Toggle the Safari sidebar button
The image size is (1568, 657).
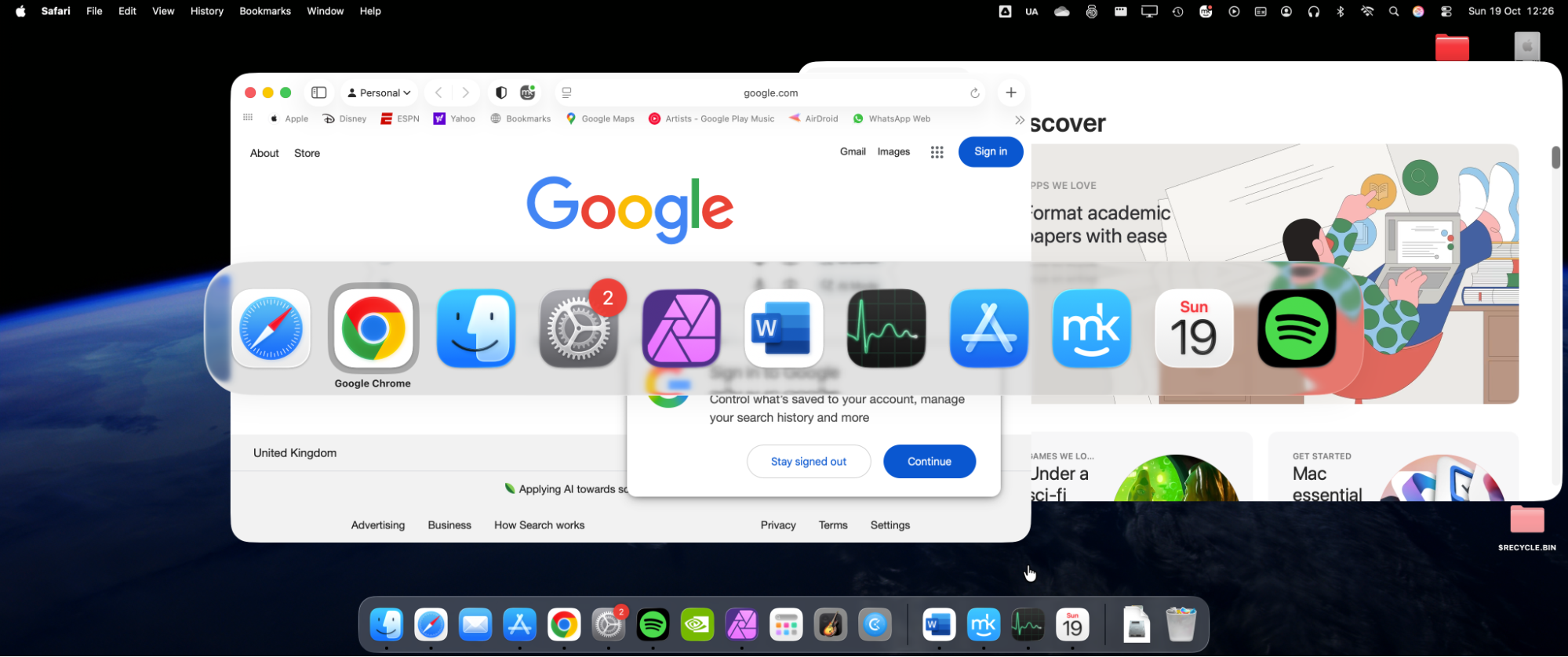tap(318, 93)
